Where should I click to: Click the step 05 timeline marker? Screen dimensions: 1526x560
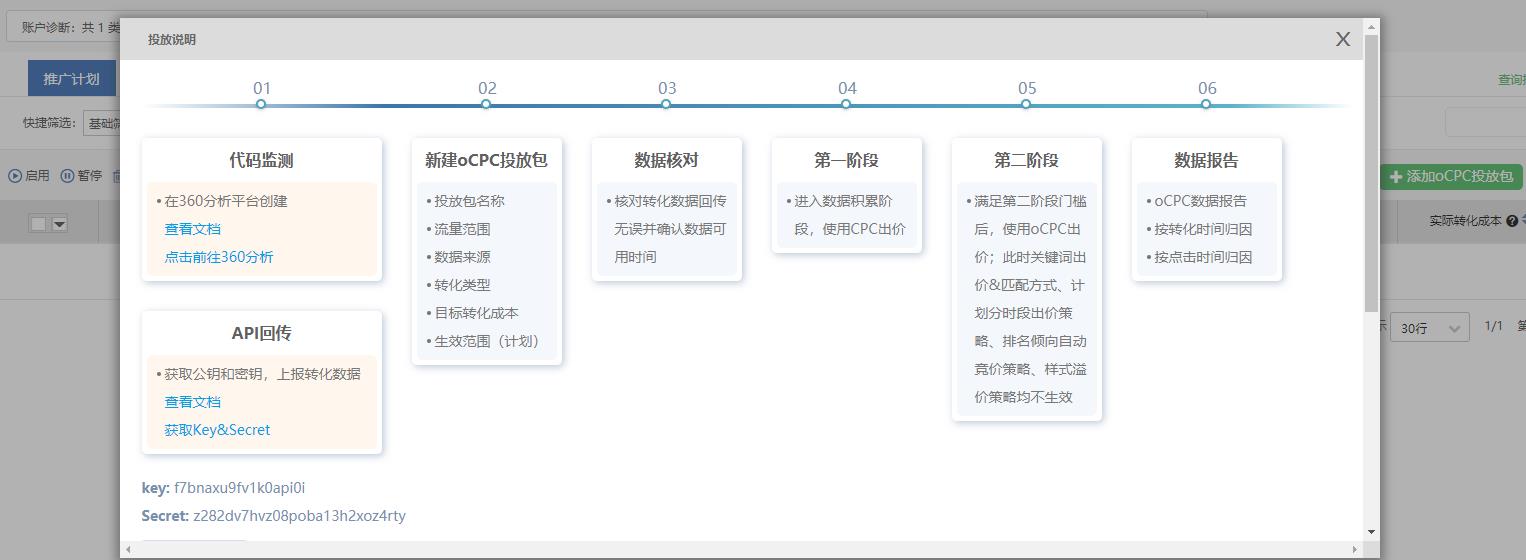(x=1026, y=103)
